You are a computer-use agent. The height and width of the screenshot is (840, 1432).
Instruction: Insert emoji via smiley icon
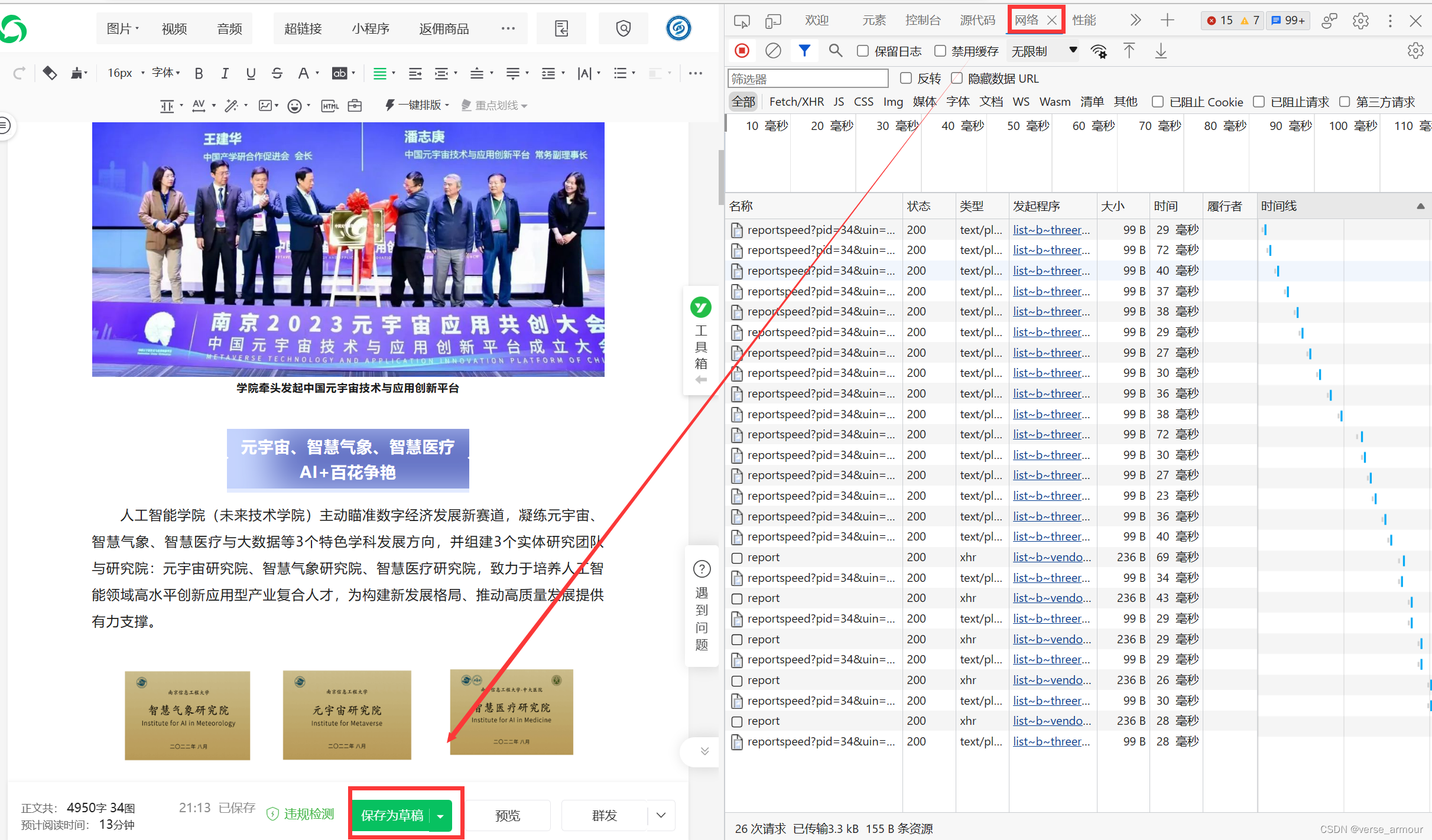[x=294, y=106]
